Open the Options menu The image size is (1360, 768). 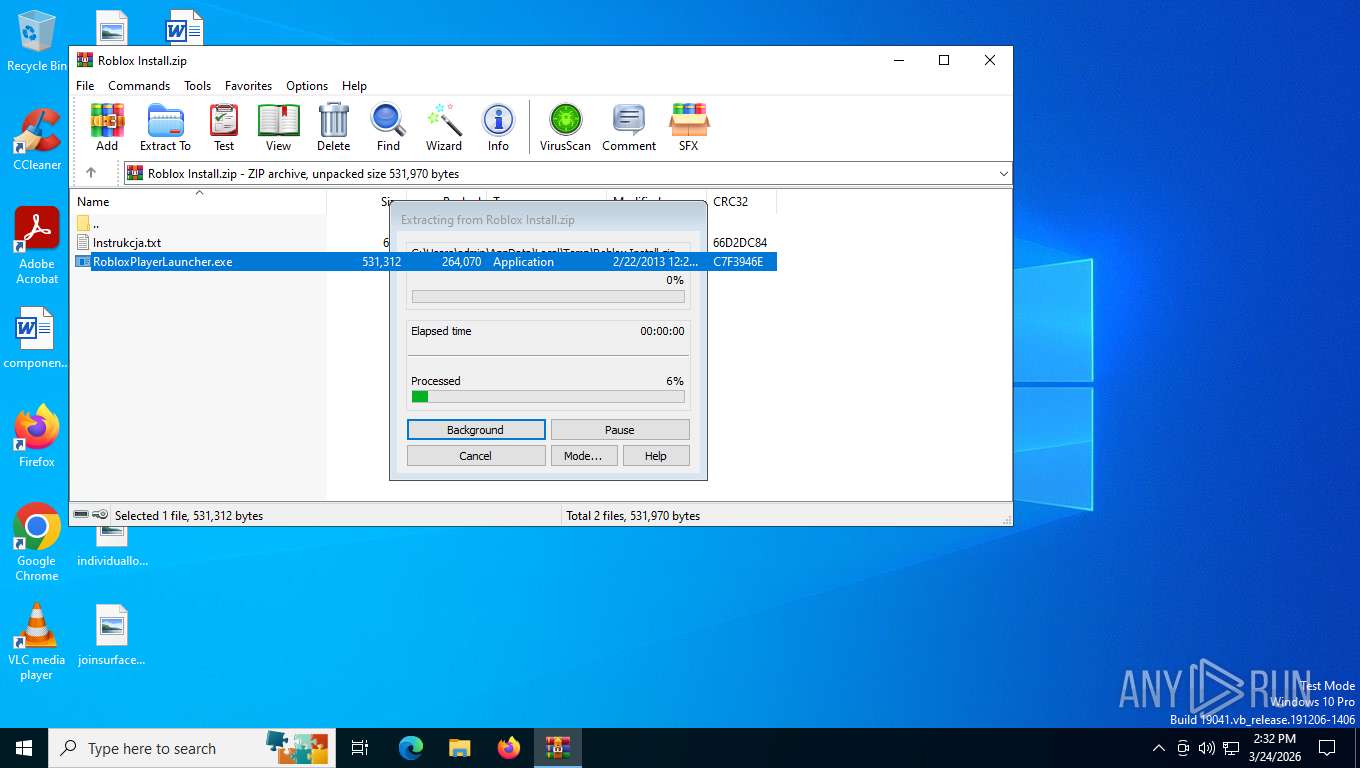307,86
